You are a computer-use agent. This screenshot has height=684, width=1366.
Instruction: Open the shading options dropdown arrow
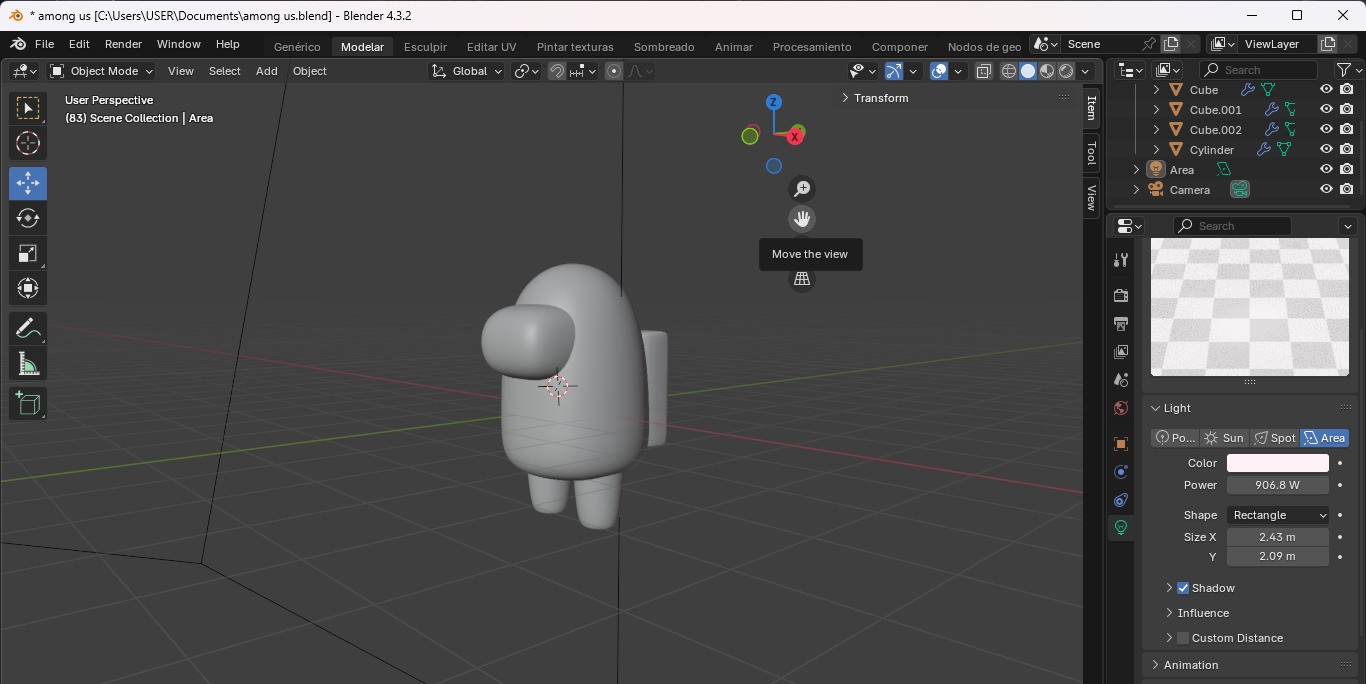[x=1085, y=71]
